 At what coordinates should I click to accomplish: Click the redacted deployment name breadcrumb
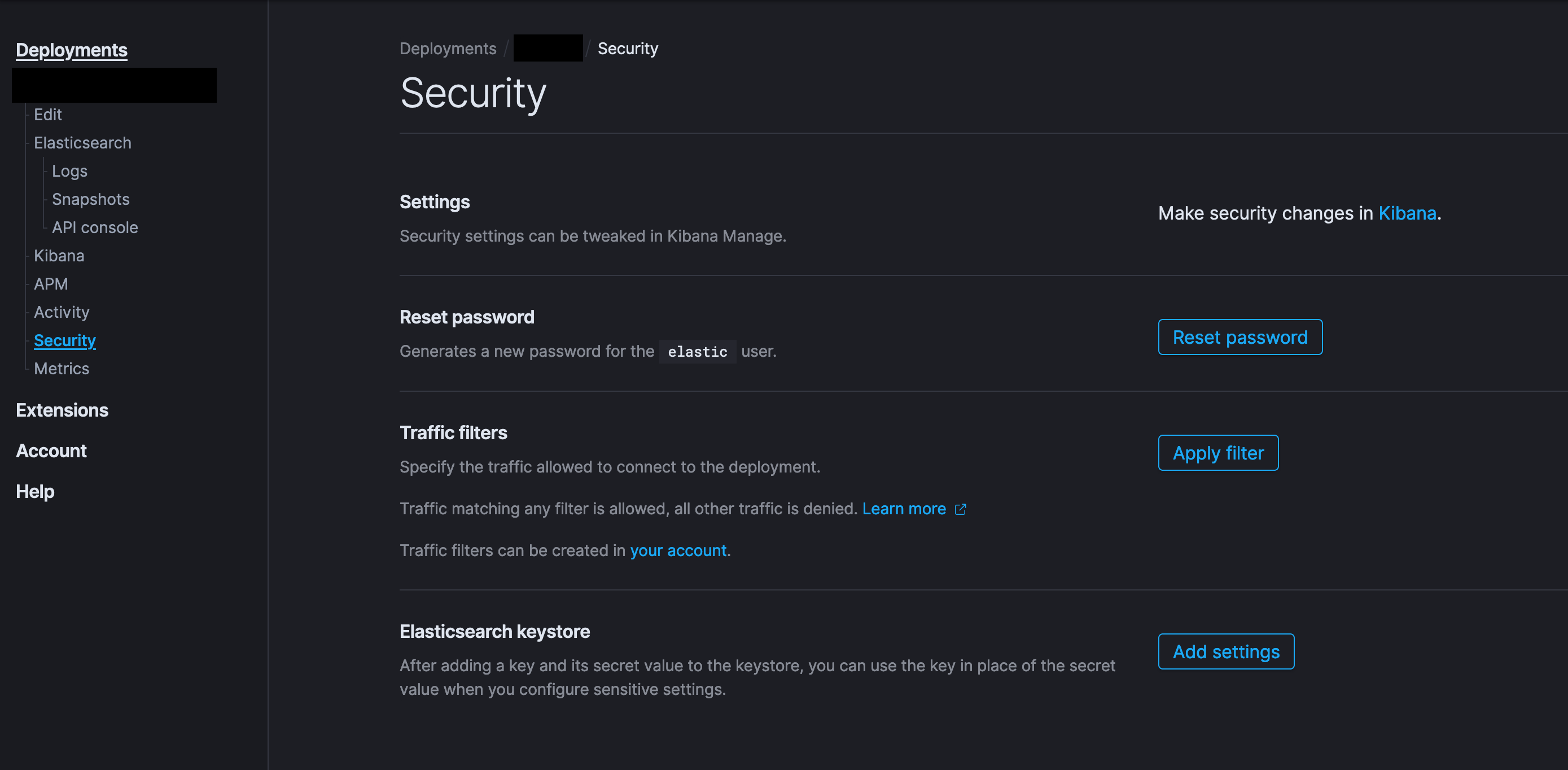[x=548, y=48]
